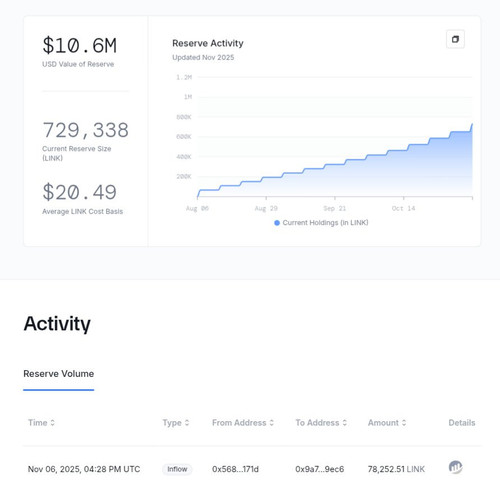
Task: Click the expand chart icon button
Action: coord(455,39)
